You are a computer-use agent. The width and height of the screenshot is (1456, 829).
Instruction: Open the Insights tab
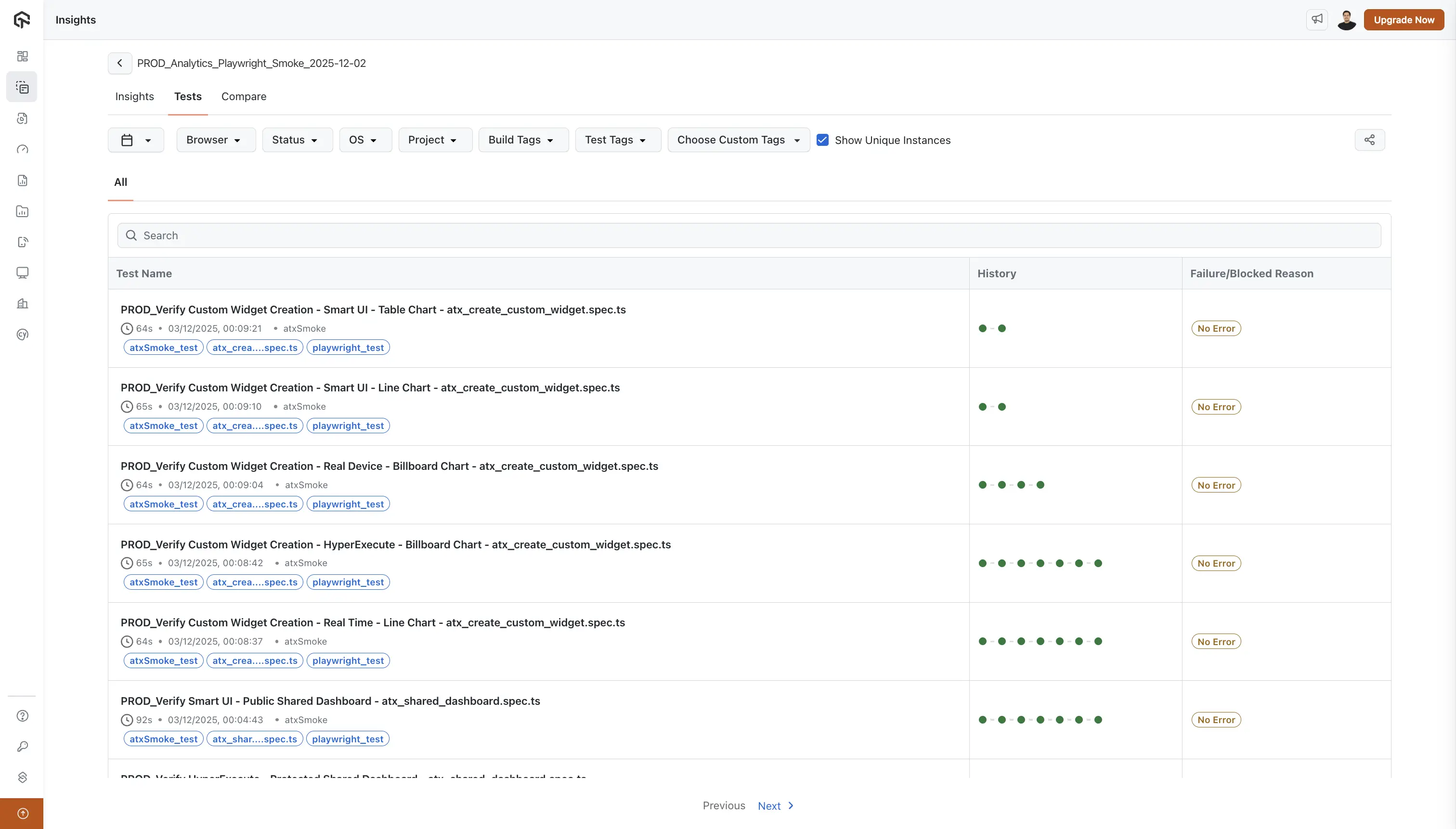pyautogui.click(x=134, y=96)
